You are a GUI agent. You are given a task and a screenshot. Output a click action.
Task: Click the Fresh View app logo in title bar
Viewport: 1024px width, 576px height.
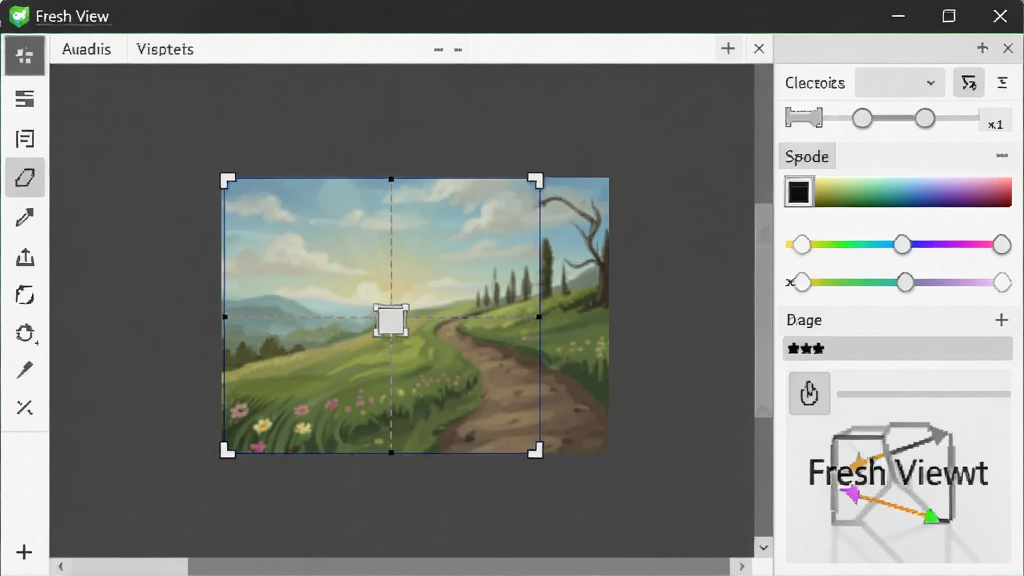[19, 16]
